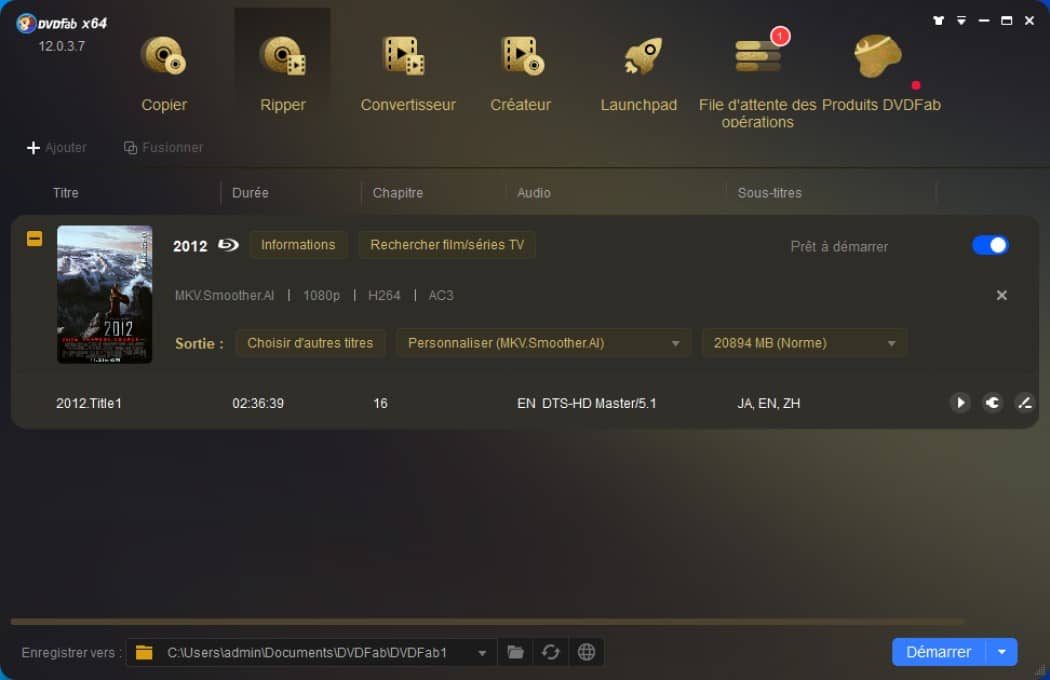The image size is (1050, 680).
Task: Click the EN DTS-HD Master/5.1 audio entry
Action: click(587, 403)
